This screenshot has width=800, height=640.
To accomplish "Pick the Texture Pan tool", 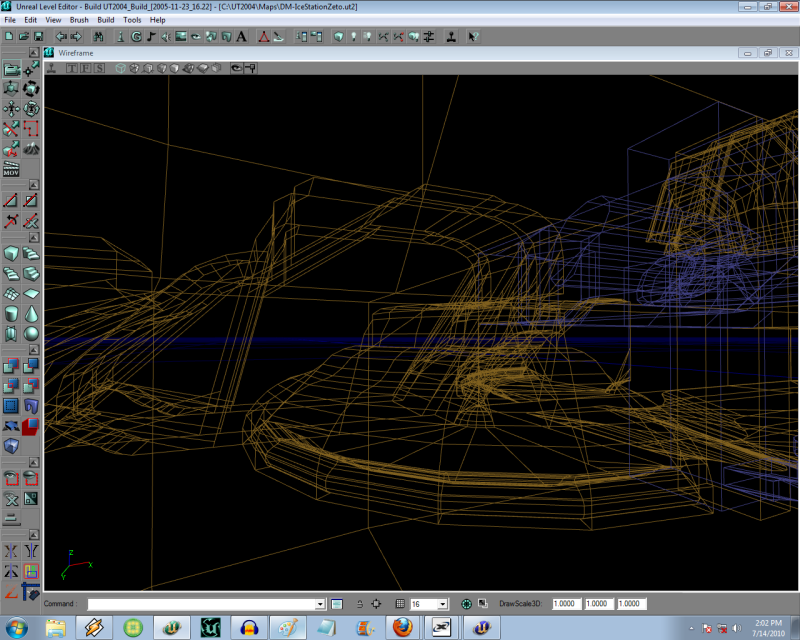I will [x=11, y=109].
